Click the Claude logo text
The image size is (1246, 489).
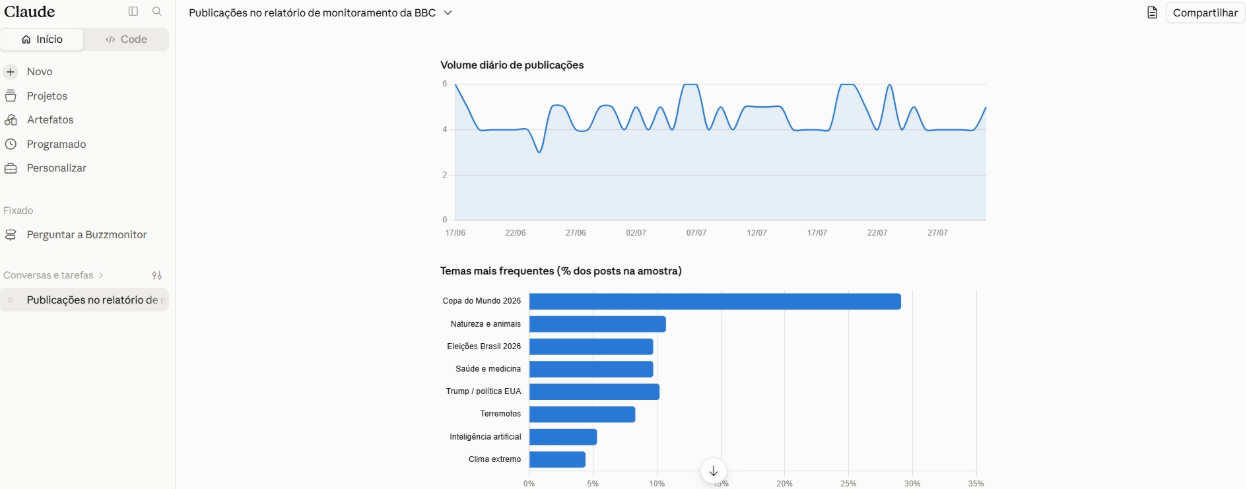pos(30,11)
